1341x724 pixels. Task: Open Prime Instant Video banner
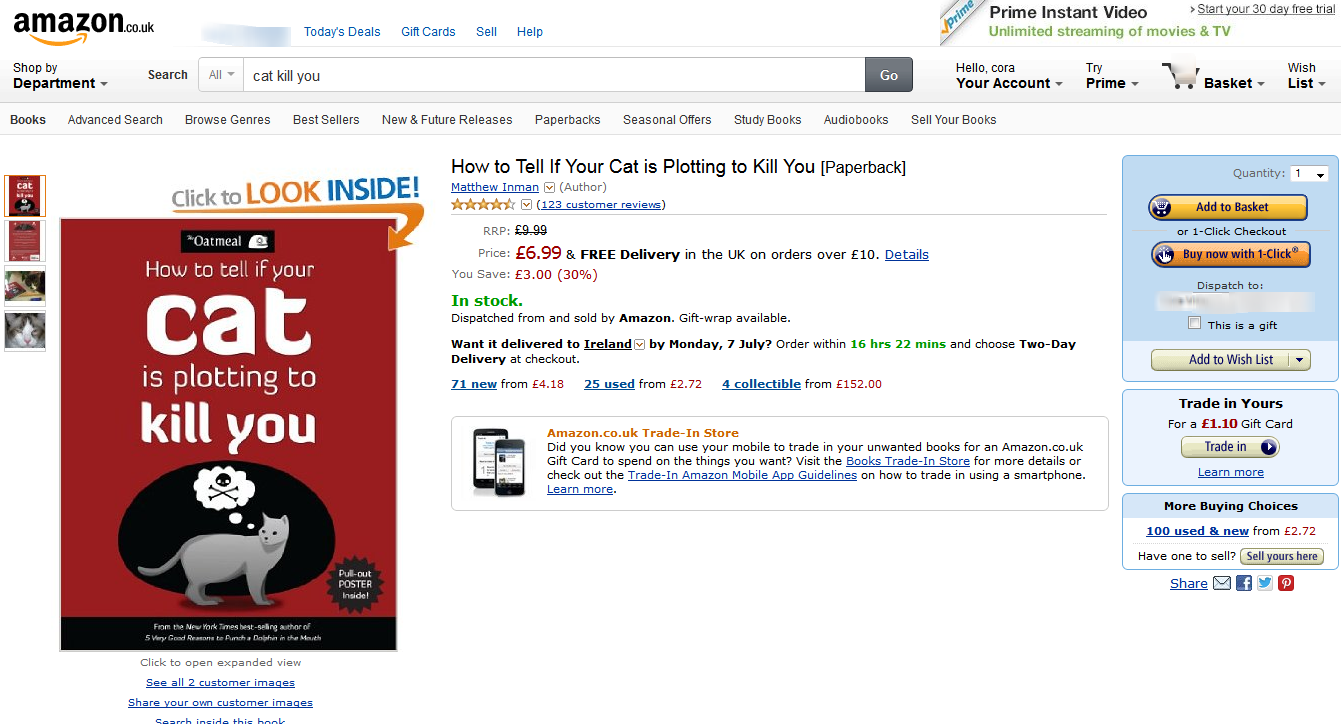tap(1139, 22)
